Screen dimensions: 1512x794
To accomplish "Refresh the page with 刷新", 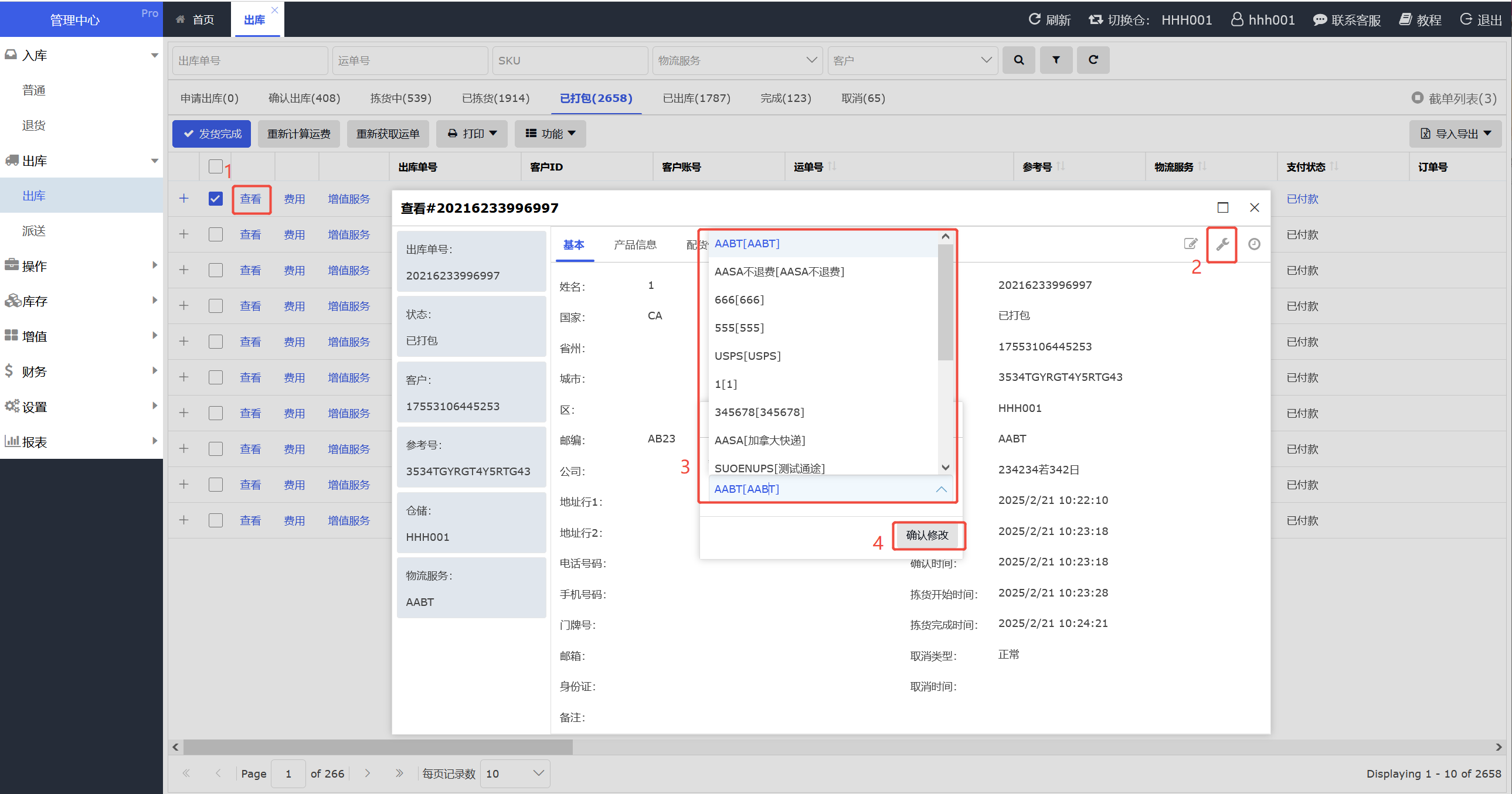I will tap(1049, 20).
